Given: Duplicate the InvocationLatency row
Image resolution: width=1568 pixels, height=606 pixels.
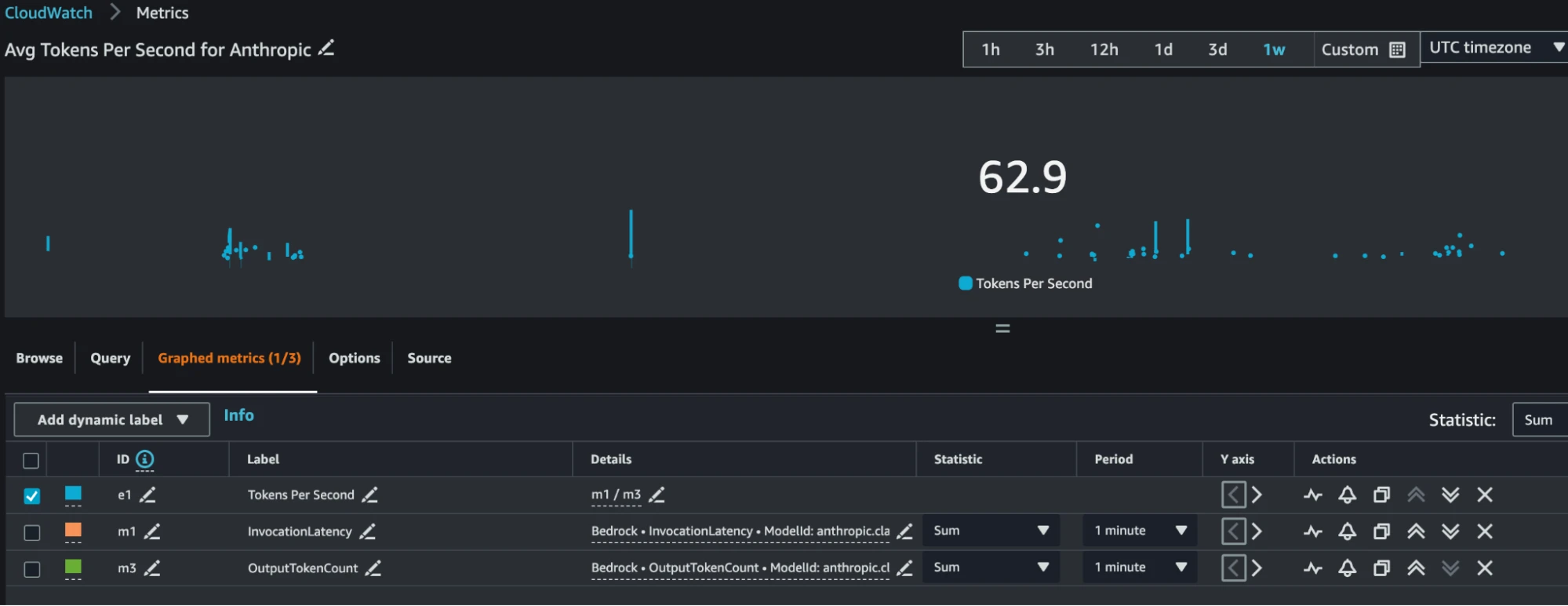Looking at the screenshot, I should [x=1381, y=531].
